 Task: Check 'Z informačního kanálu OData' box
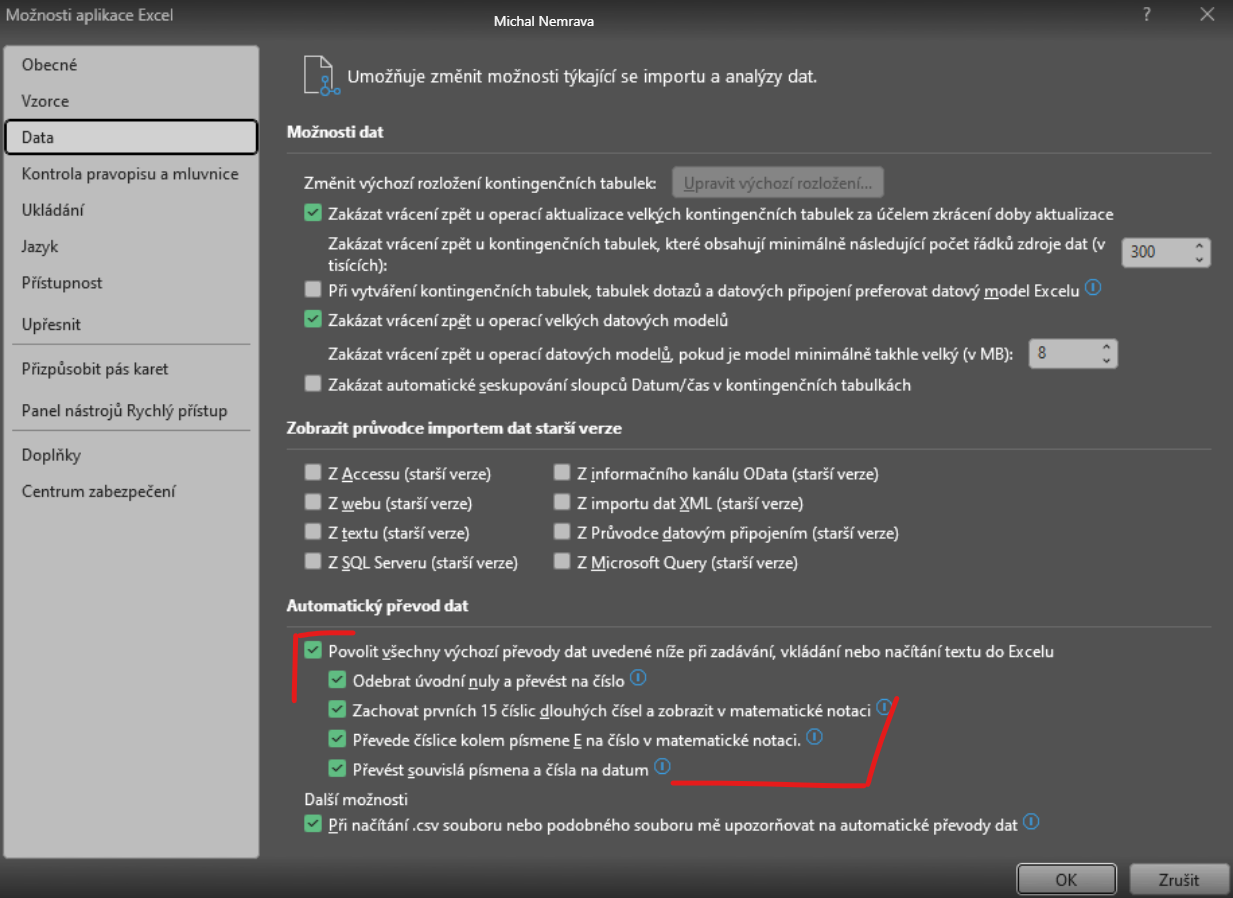pyautogui.click(x=563, y=473)
